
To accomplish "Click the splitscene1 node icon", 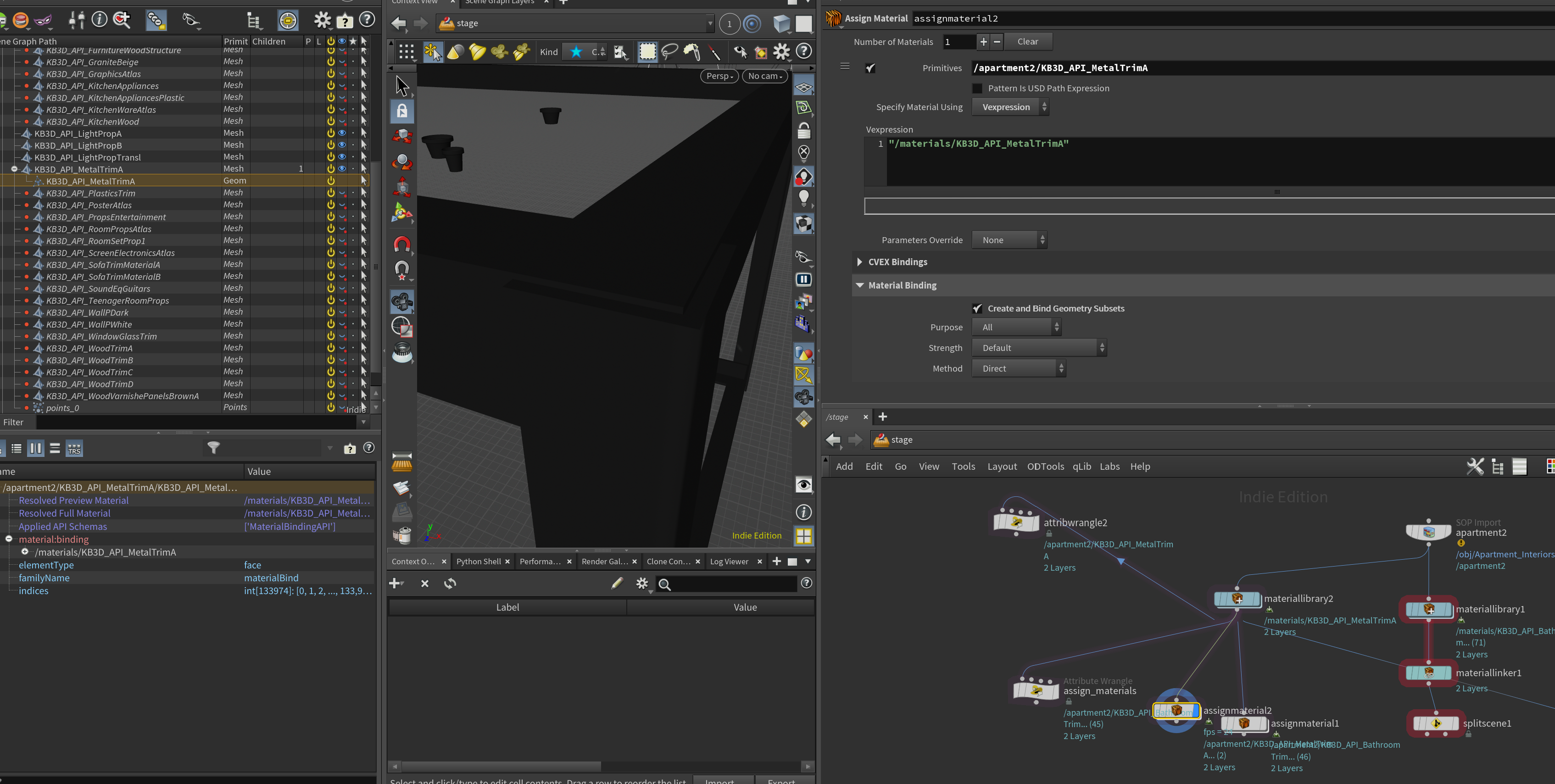I will coord(1436,723).
